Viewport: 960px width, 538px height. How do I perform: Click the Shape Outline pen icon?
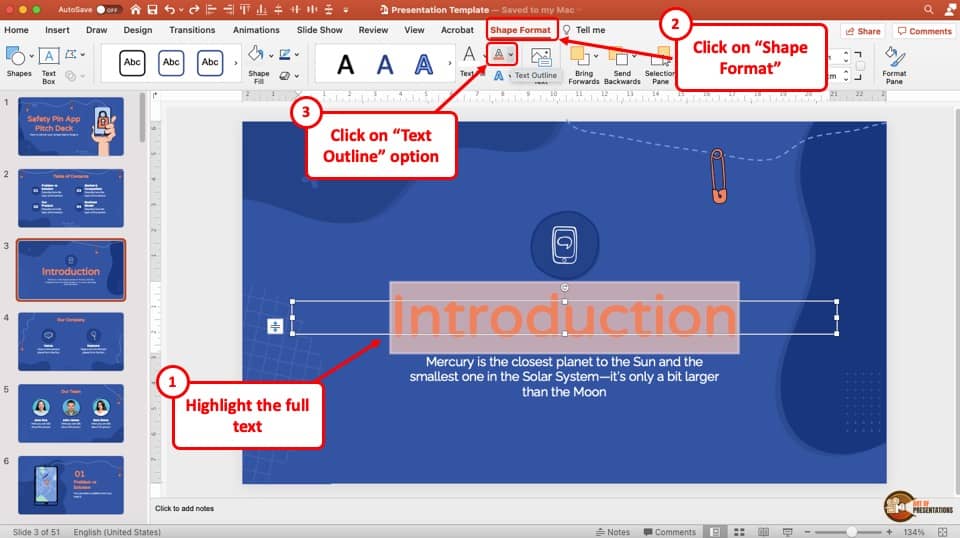(x=285, y=54)
